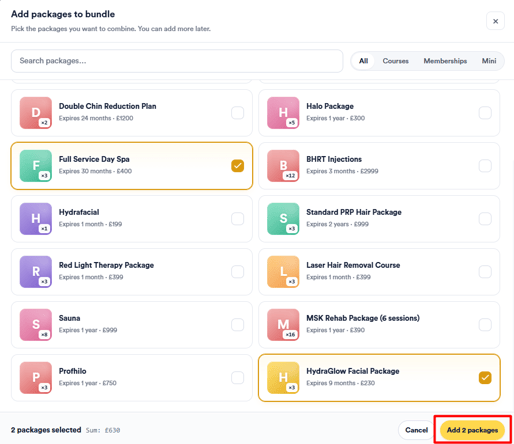
Task: Select the MSK Rehab Package checkbox
Action: pyautogui.click(x=485, y=325)
